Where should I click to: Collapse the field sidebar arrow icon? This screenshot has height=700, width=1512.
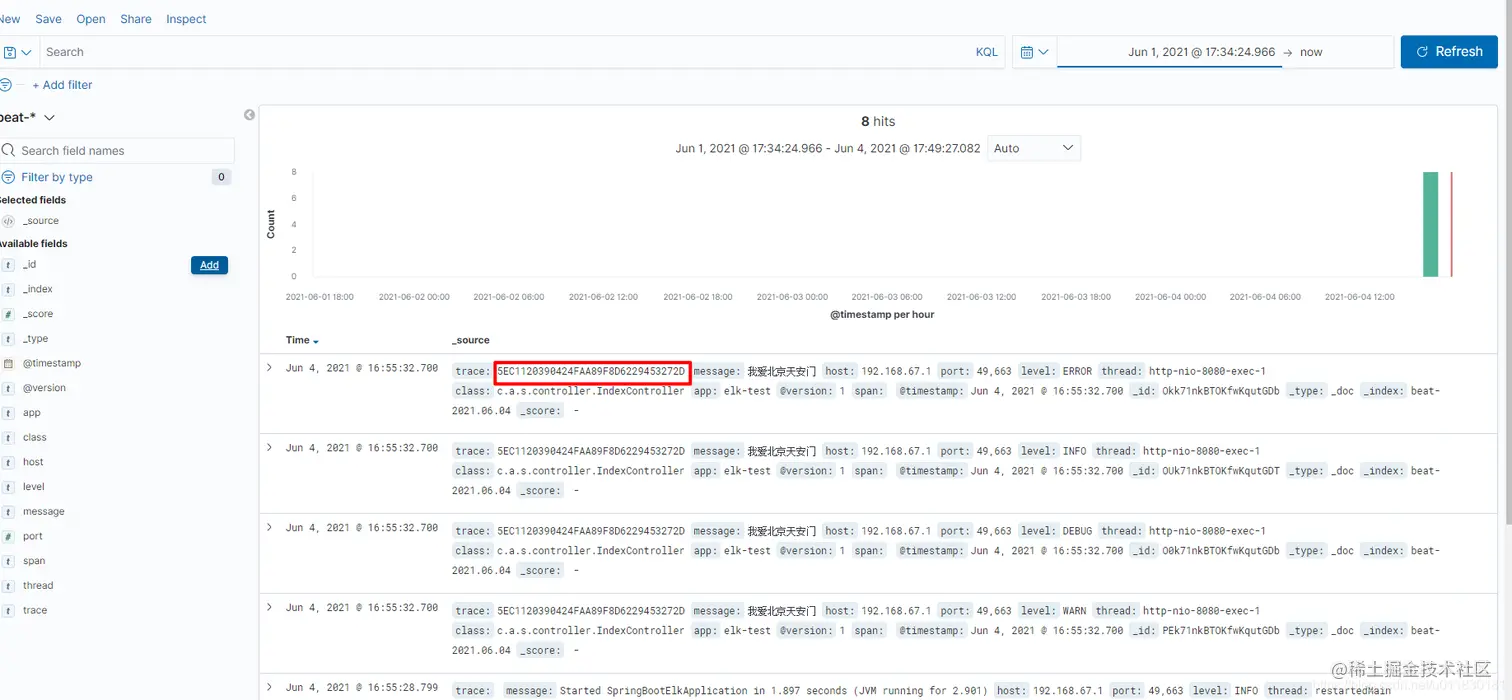(249, 115)
